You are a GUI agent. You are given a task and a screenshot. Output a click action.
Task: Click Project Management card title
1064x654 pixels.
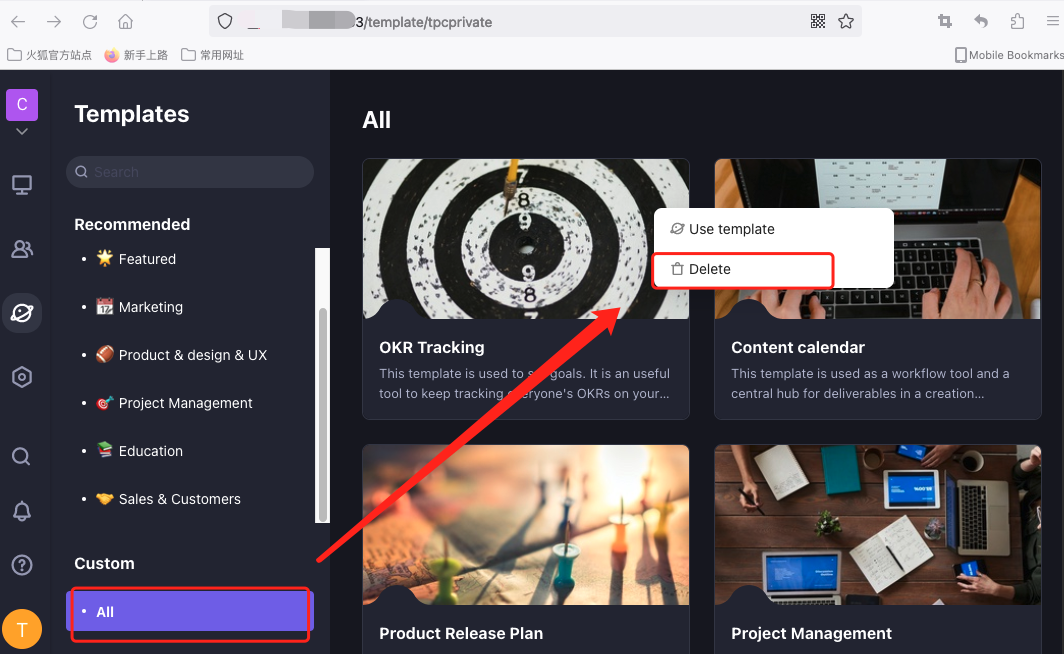812,634
